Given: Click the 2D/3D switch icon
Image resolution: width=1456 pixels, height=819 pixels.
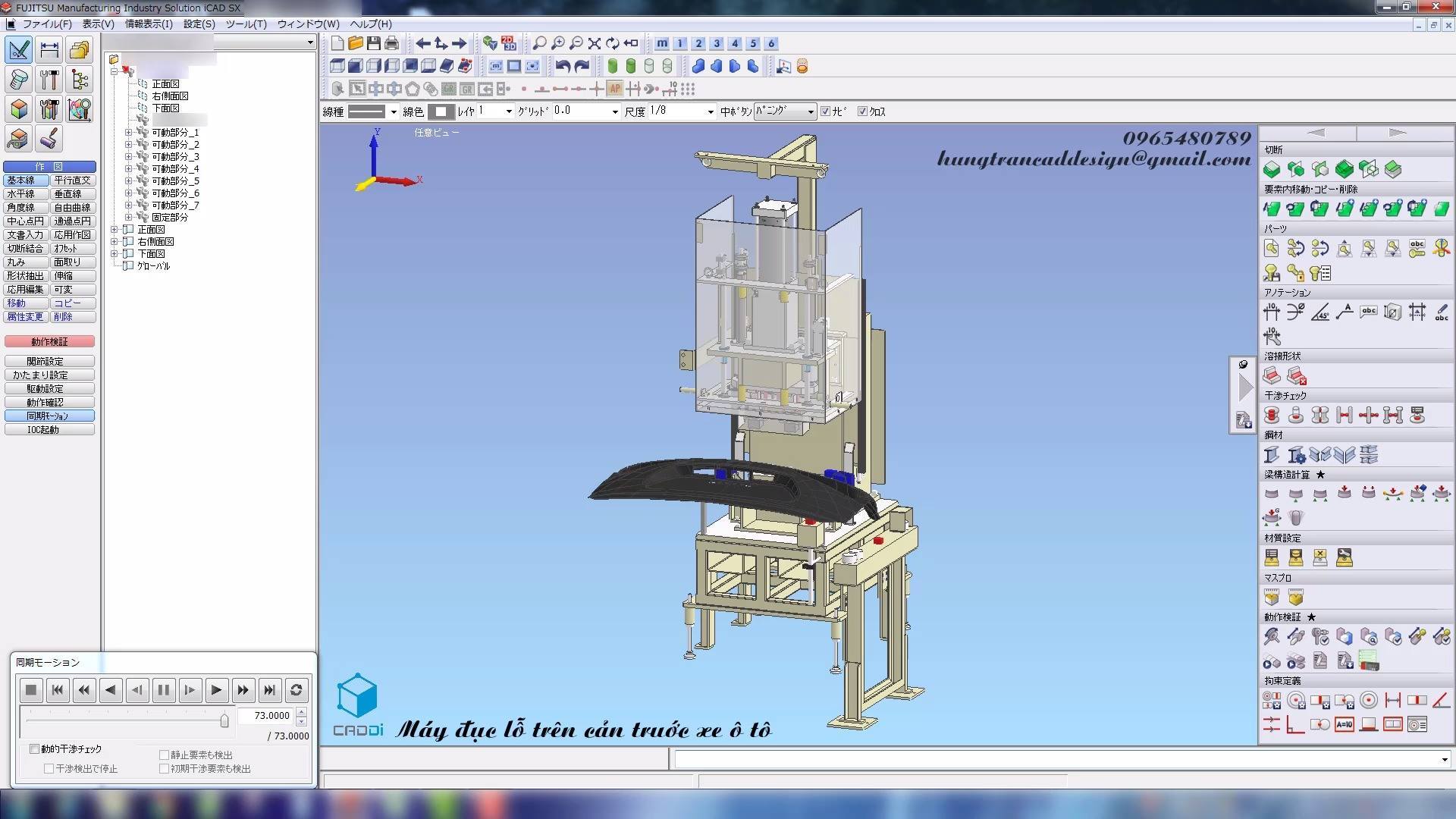Looking at the screenshot, I should pyautogui.click(x=508, y=43).
